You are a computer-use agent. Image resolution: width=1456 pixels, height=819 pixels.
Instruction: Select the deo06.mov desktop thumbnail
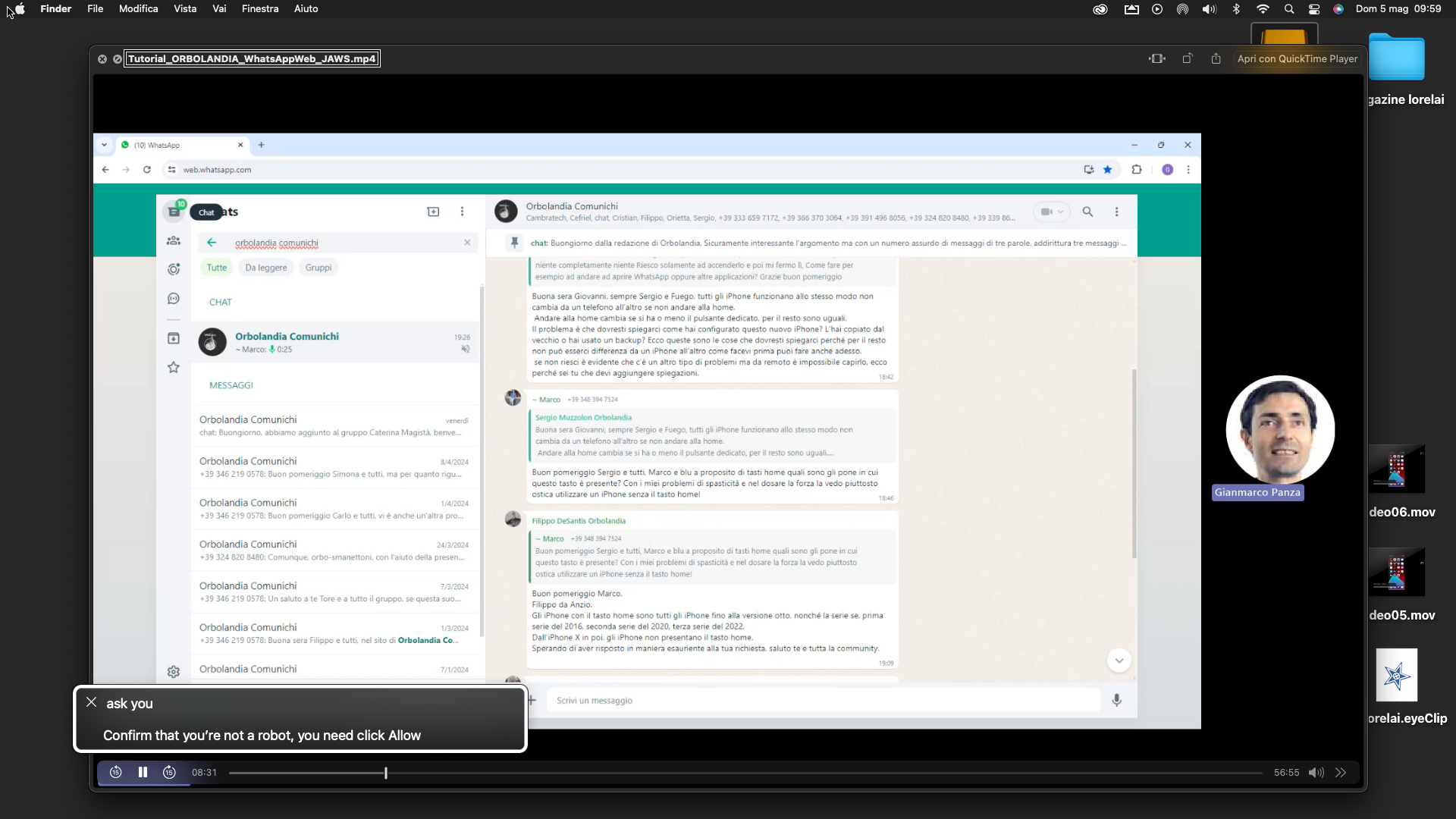(x=1397, y=469)
